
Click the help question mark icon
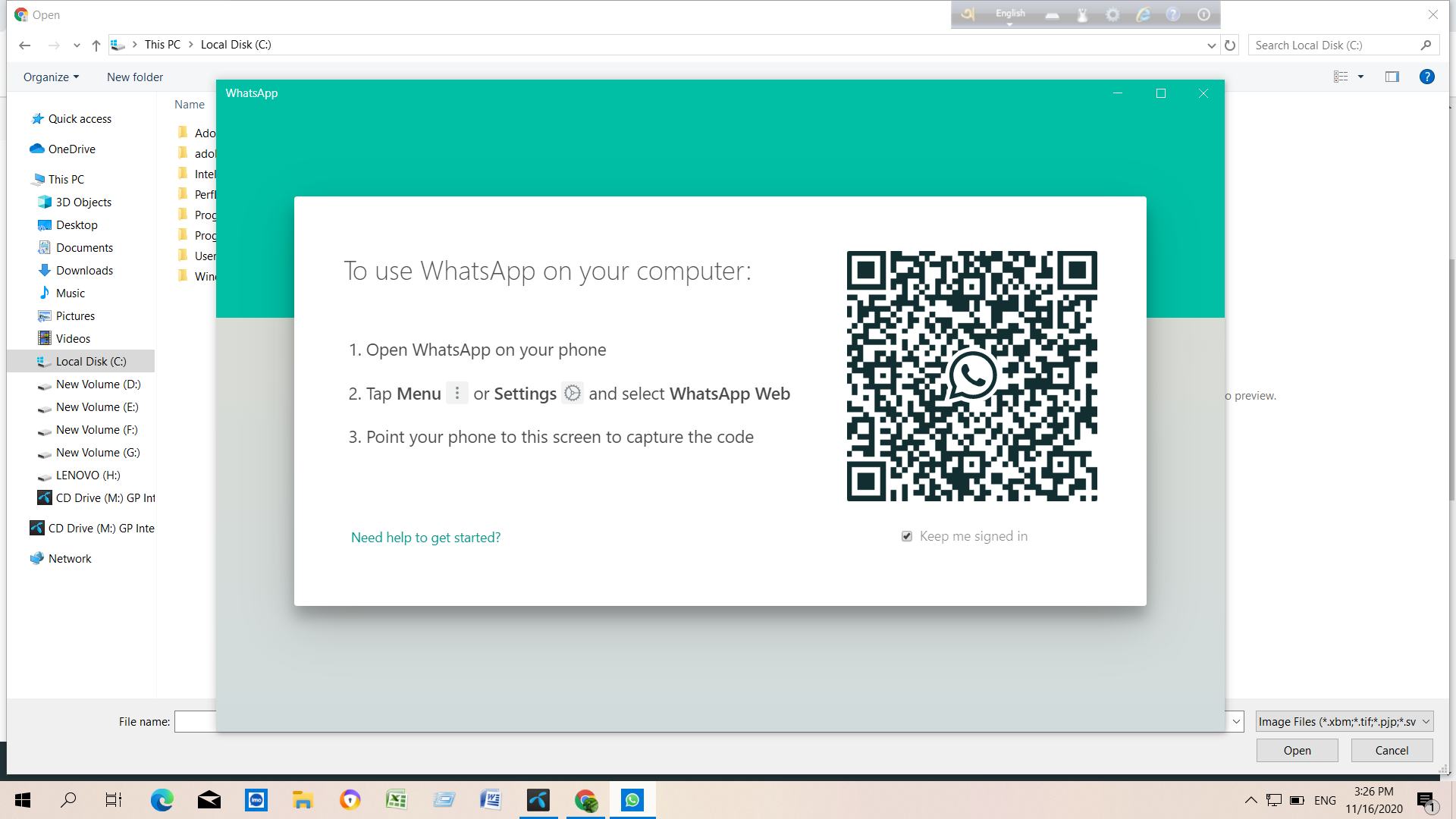pos(1426,77)
